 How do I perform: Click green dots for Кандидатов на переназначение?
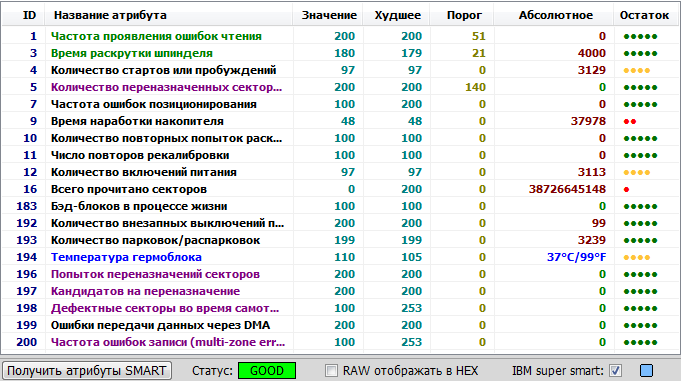click(640, 292)
